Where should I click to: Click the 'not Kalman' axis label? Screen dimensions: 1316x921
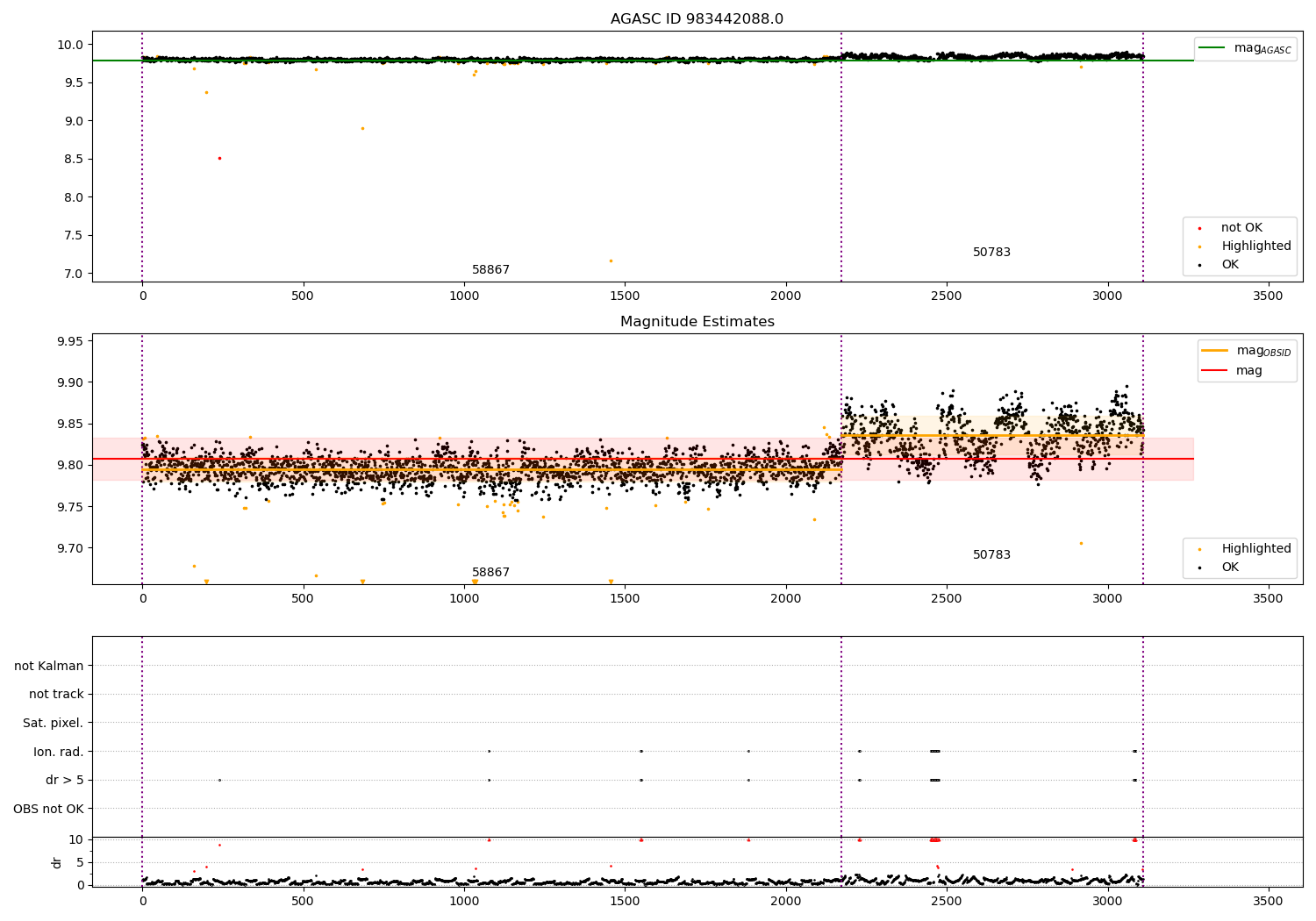click(x=49, y=667)
